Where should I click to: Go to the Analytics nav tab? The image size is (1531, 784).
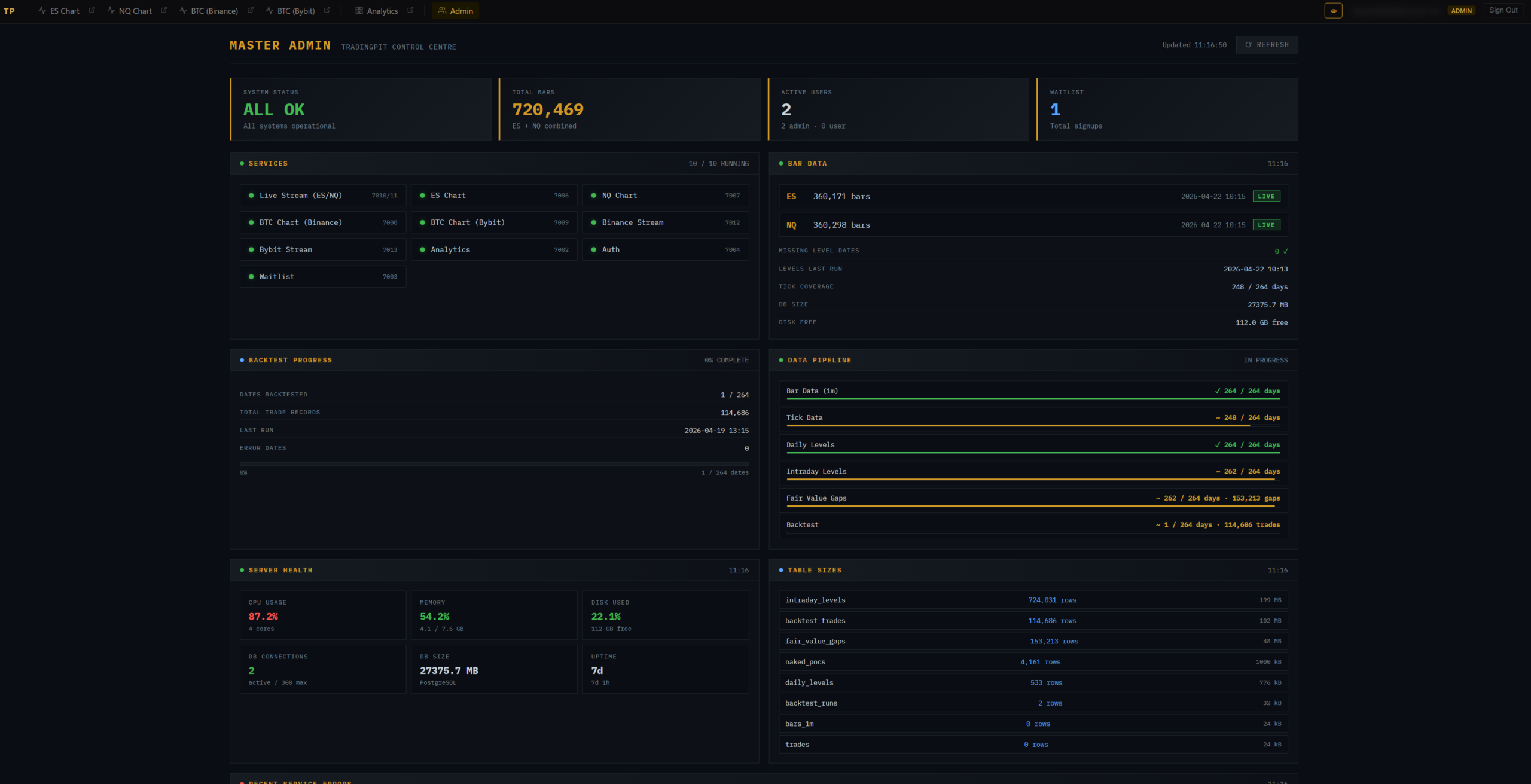(376, 11)
